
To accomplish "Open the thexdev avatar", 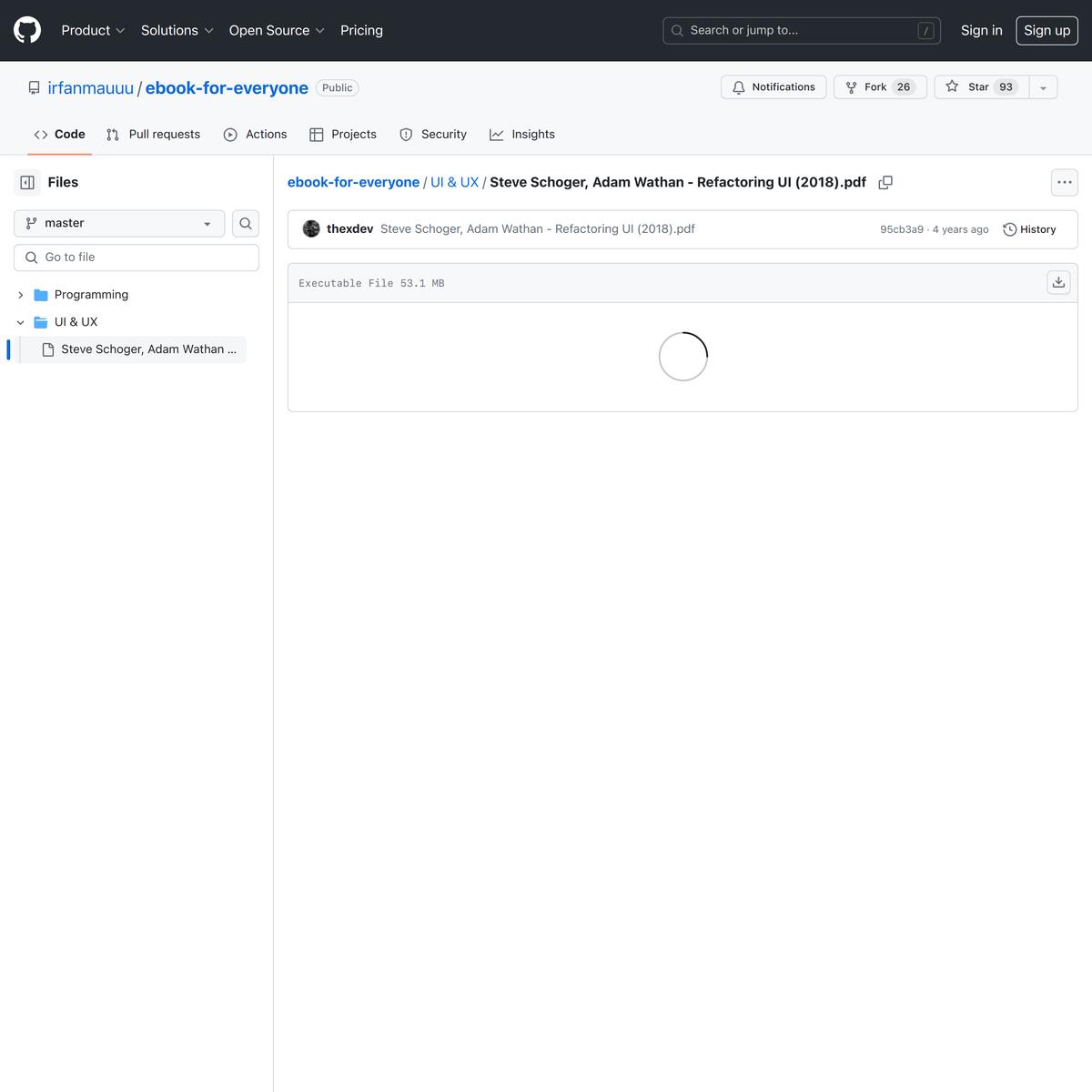I will pos(311,229).
